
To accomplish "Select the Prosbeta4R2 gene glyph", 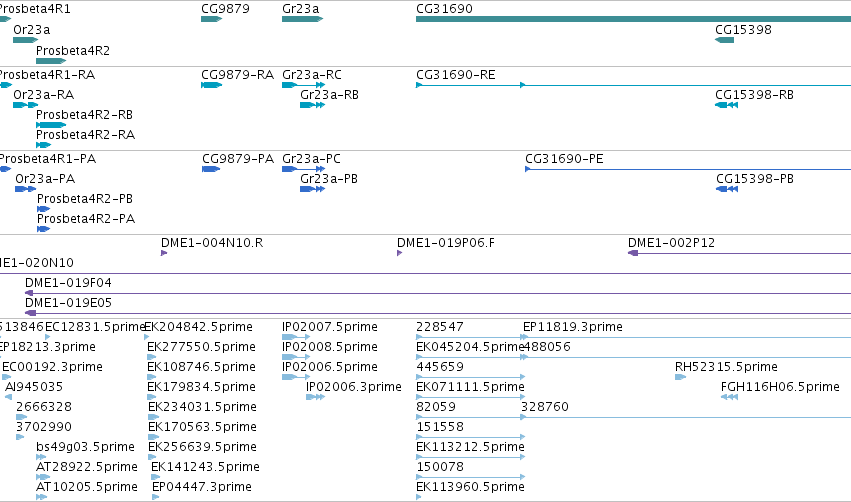I will (51, 61).
